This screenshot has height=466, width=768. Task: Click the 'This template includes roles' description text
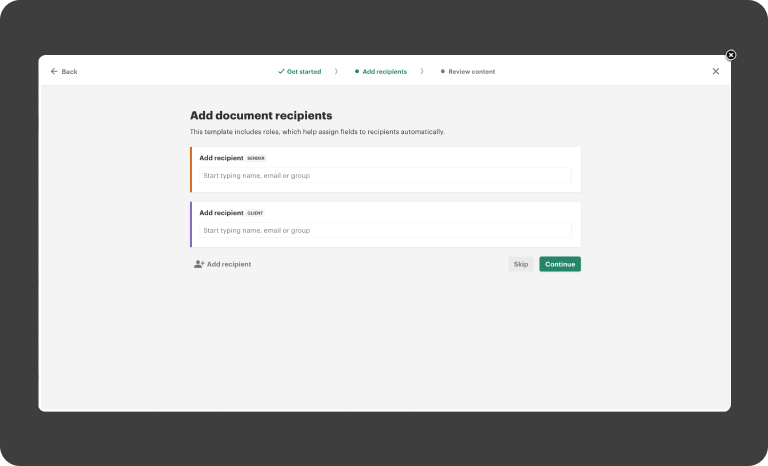pos(317,132)
